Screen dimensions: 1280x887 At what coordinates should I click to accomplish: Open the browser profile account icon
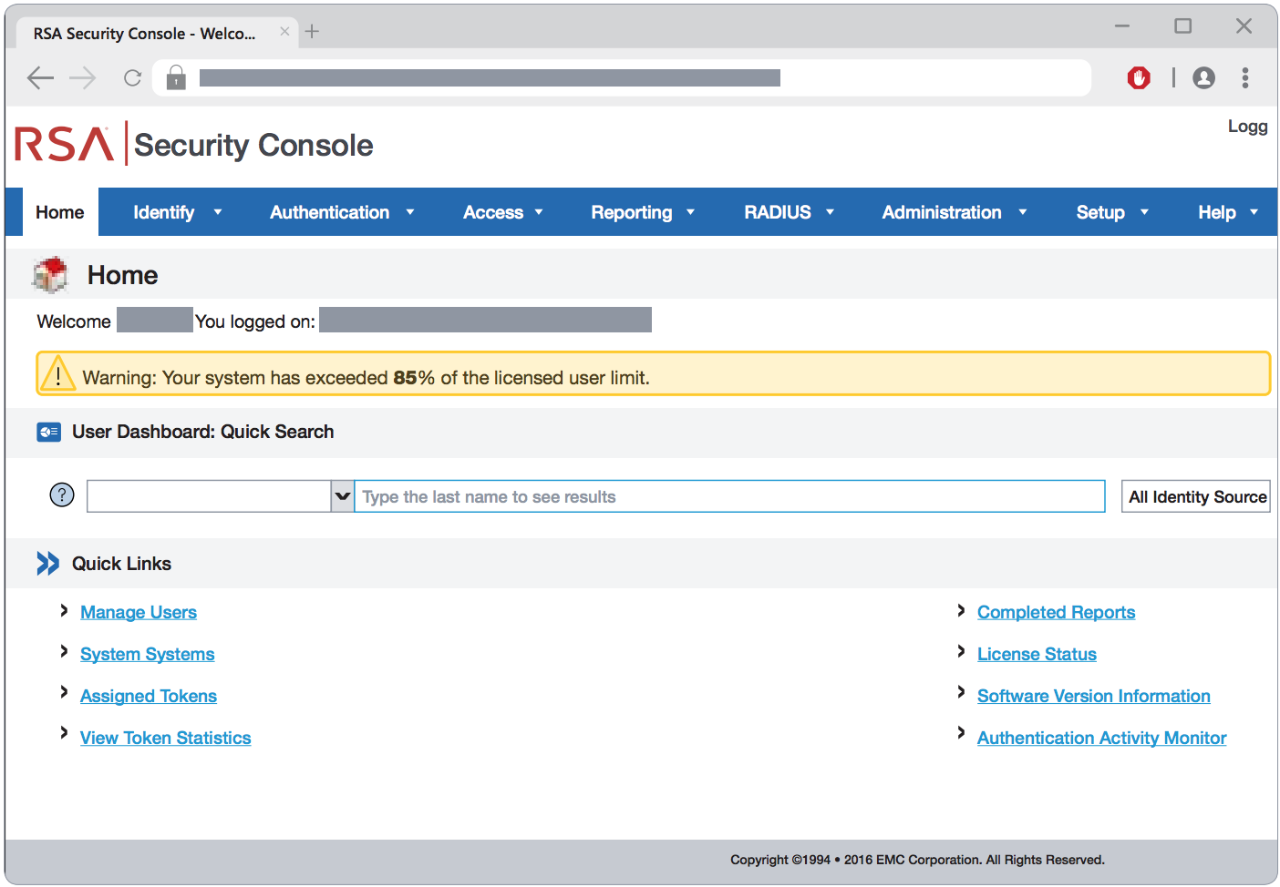(x=1203, y=78)
